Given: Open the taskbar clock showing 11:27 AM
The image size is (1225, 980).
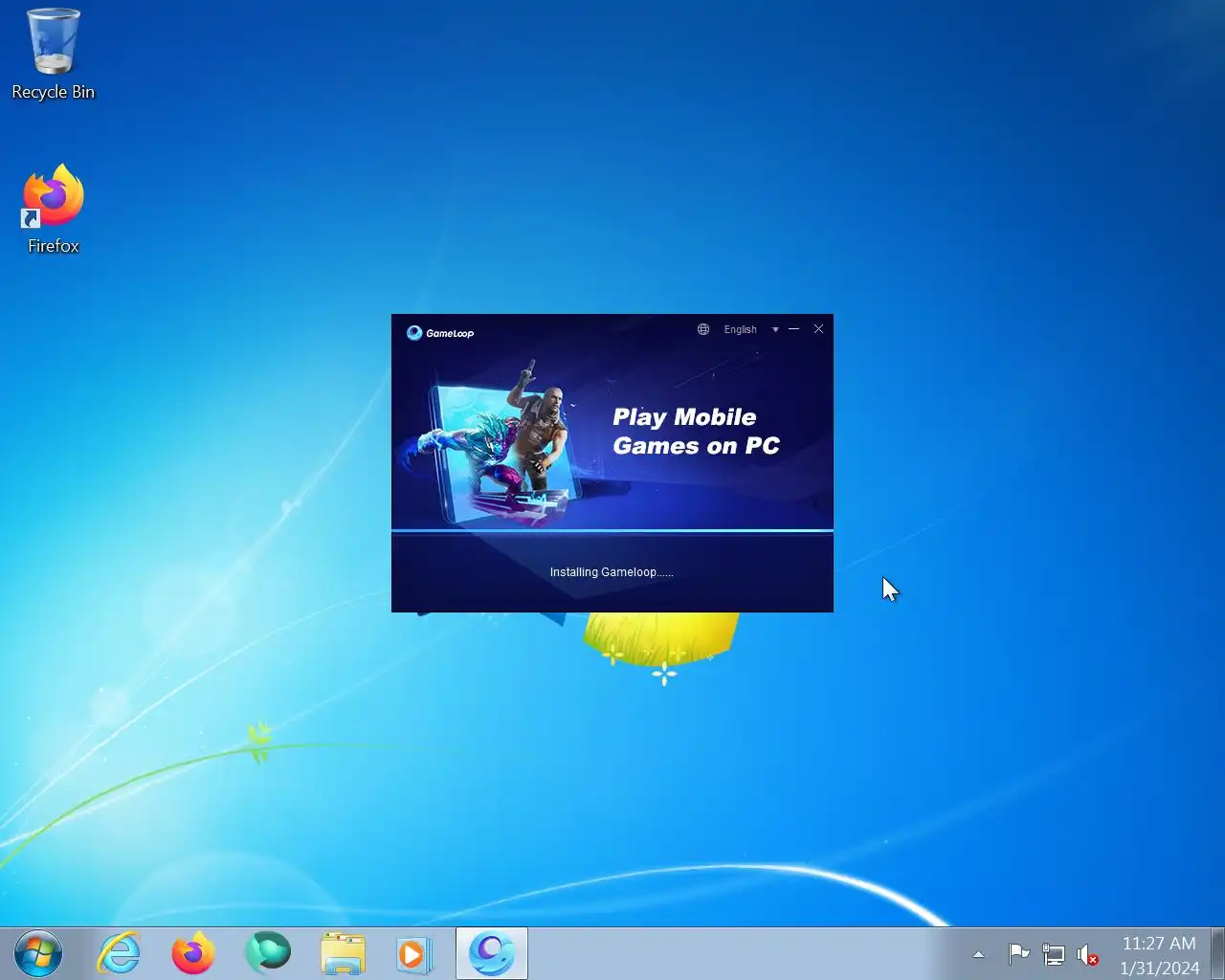Looking at the screenshot, I should (x=1159, y=955).
